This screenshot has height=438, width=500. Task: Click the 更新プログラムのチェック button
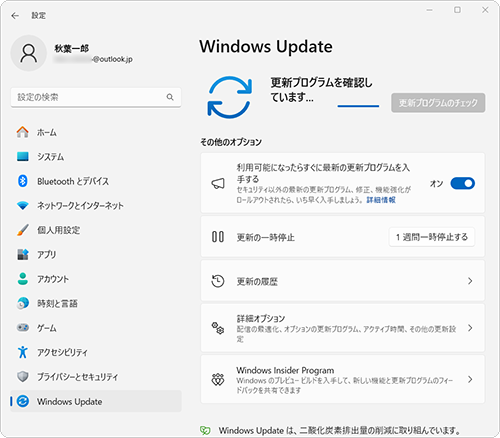coord(438,103)
